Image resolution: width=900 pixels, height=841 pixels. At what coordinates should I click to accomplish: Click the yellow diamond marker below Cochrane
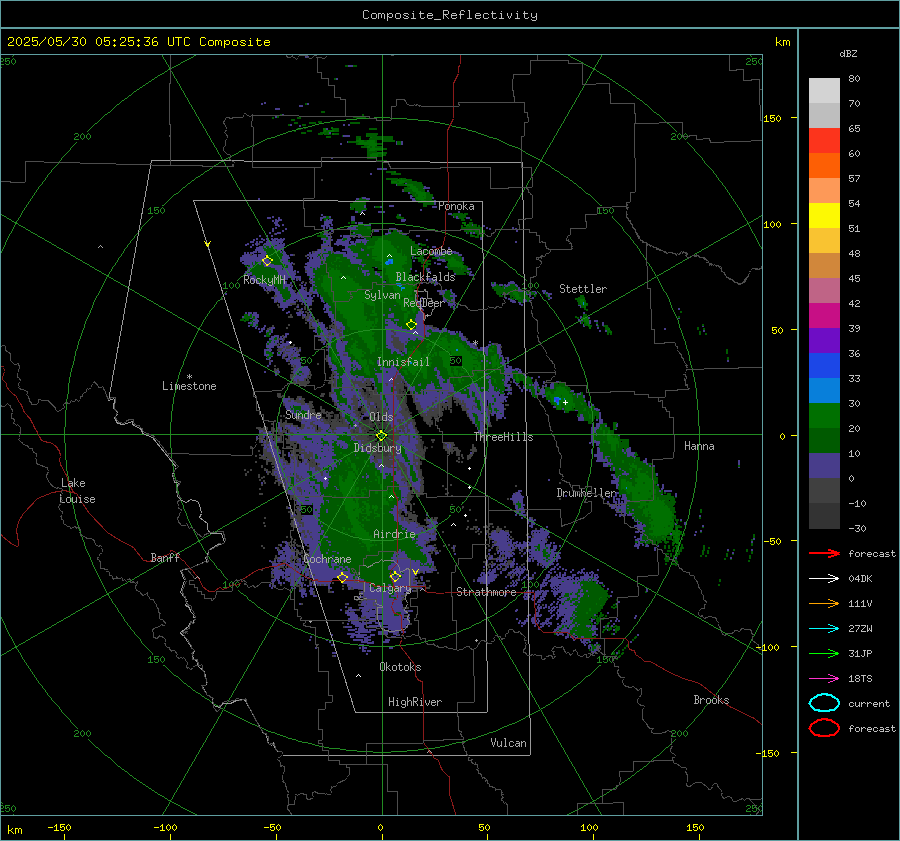click(343, 577)
